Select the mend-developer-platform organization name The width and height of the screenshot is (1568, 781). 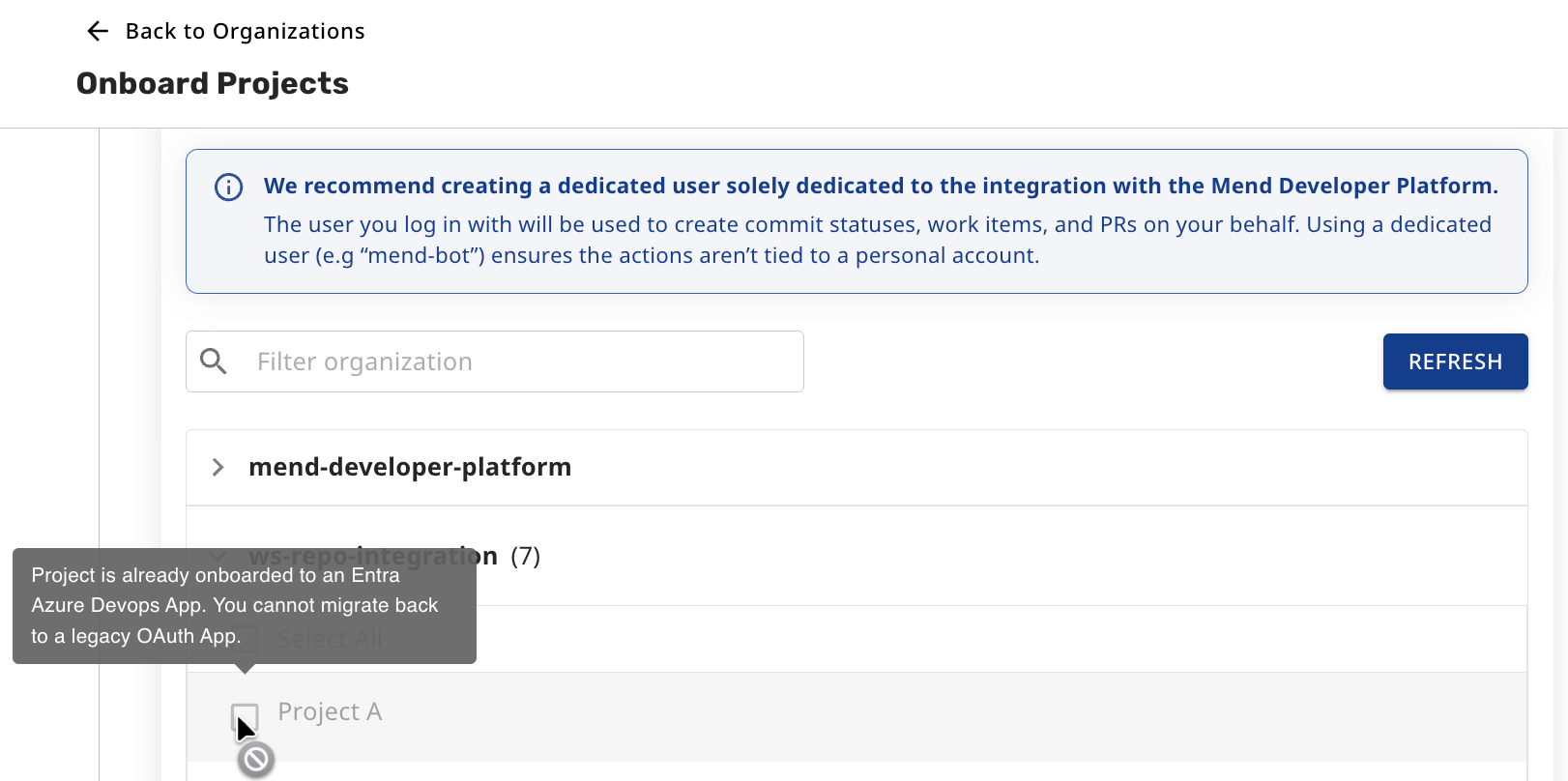coord(410,467)
